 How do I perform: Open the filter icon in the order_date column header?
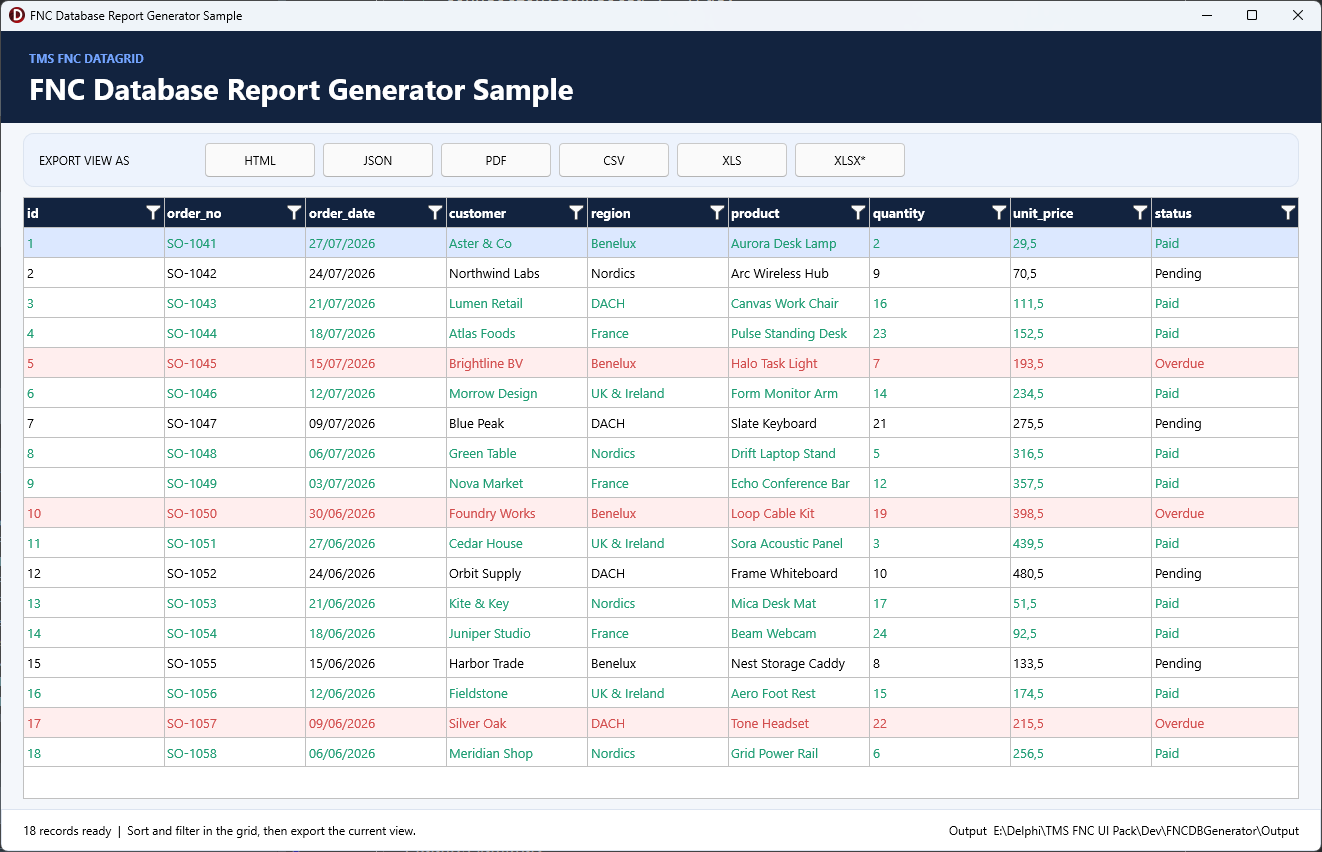[x=435, y=213]
